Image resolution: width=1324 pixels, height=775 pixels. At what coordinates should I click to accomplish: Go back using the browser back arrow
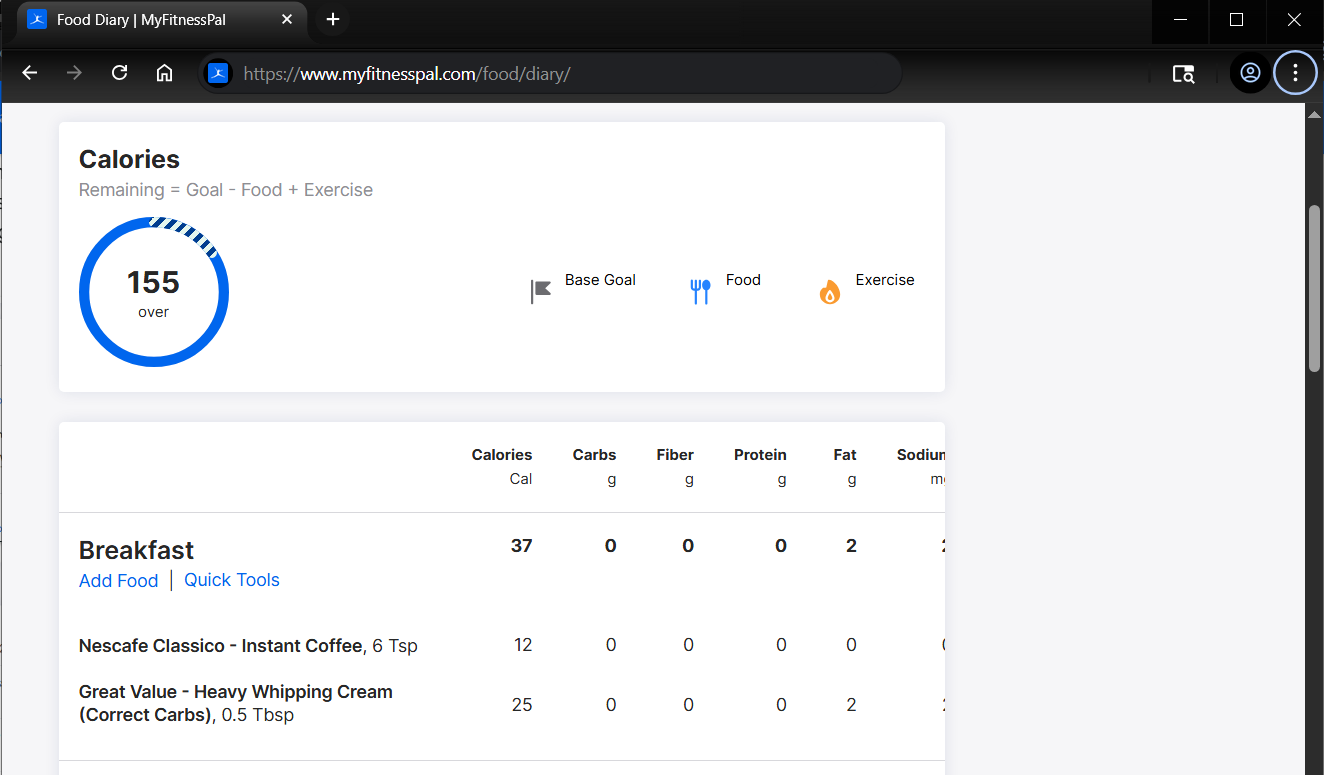tap(30, 73)
